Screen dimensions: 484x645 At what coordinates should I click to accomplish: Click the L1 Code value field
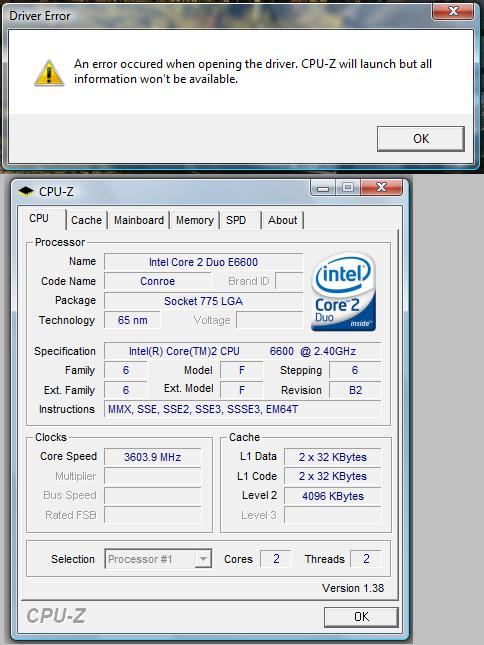333,476
